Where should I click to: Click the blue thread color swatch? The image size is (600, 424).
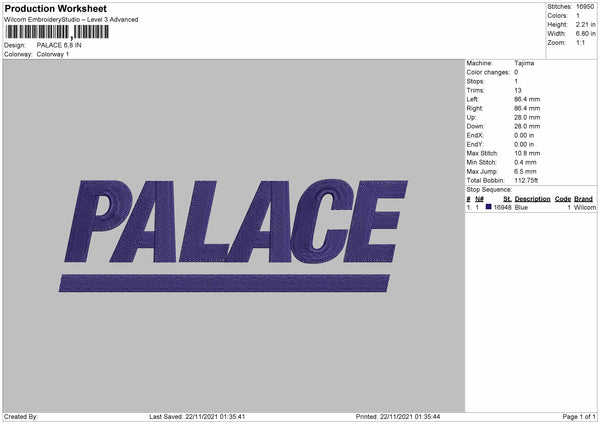[x=489, y=207]
